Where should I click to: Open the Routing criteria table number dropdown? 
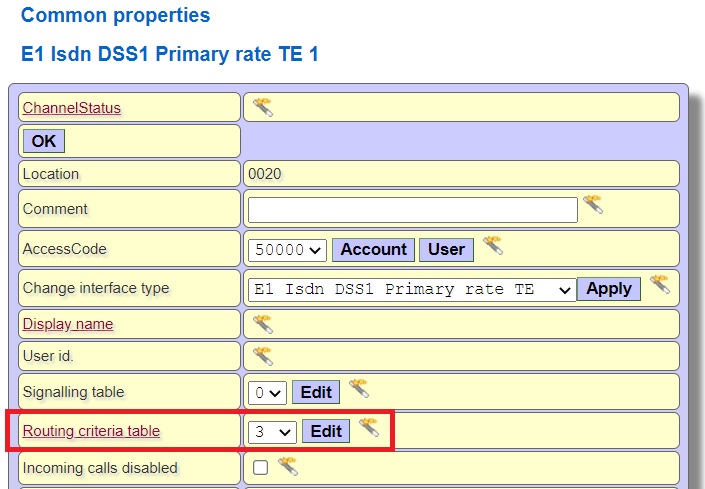(x=272, y=432)
